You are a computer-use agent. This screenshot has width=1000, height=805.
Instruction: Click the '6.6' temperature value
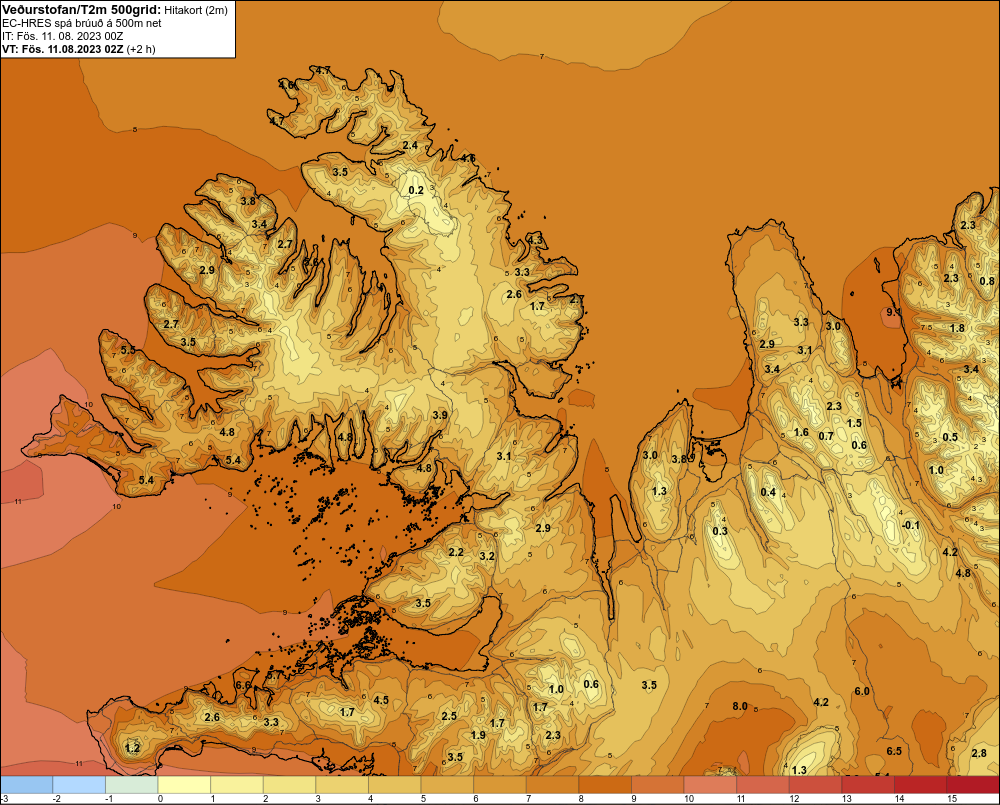[243, 685]
